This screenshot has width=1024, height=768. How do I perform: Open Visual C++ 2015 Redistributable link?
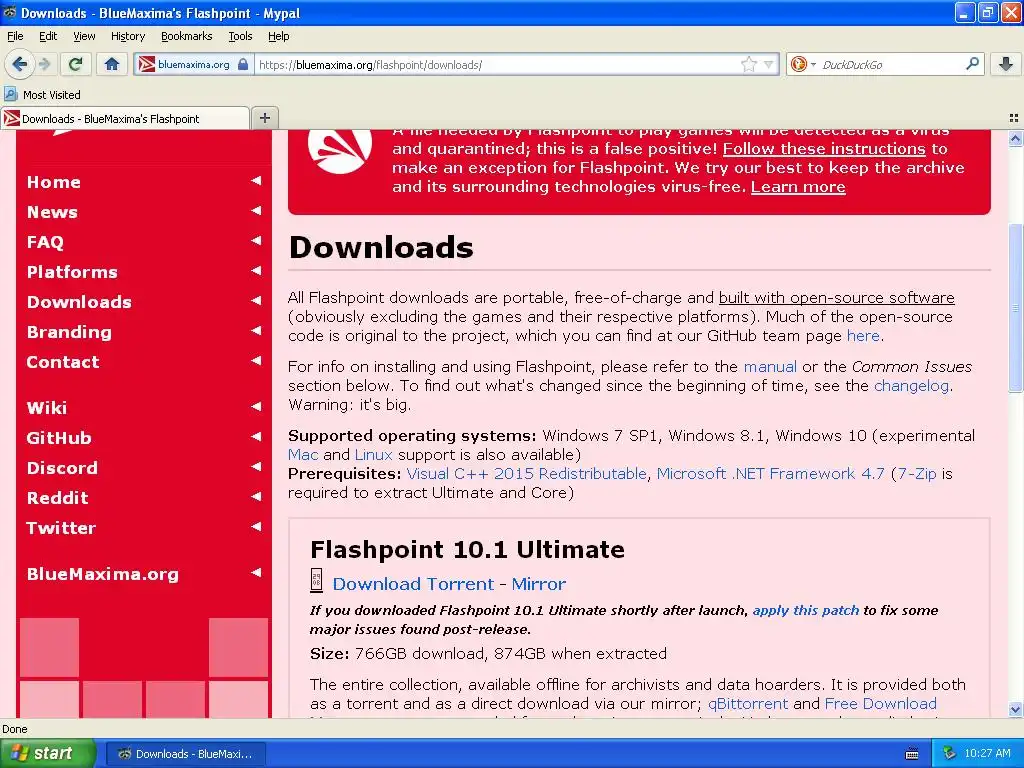[x=526, y=473]
